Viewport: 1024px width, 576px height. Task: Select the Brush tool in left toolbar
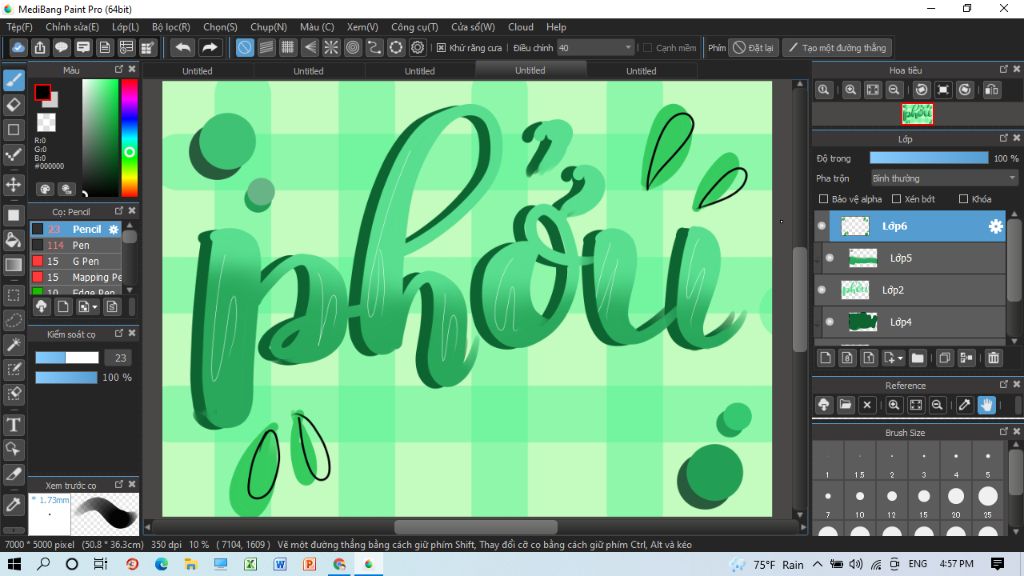click(14, 80)
